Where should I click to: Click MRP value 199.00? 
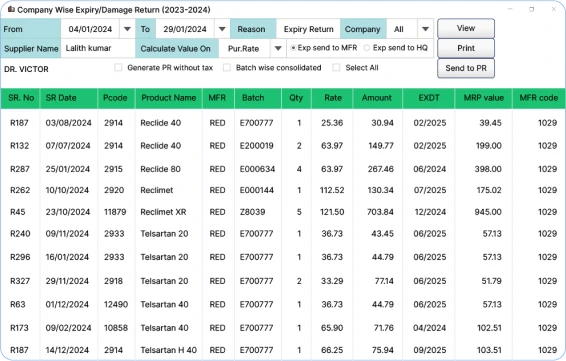tap(488, 146)
